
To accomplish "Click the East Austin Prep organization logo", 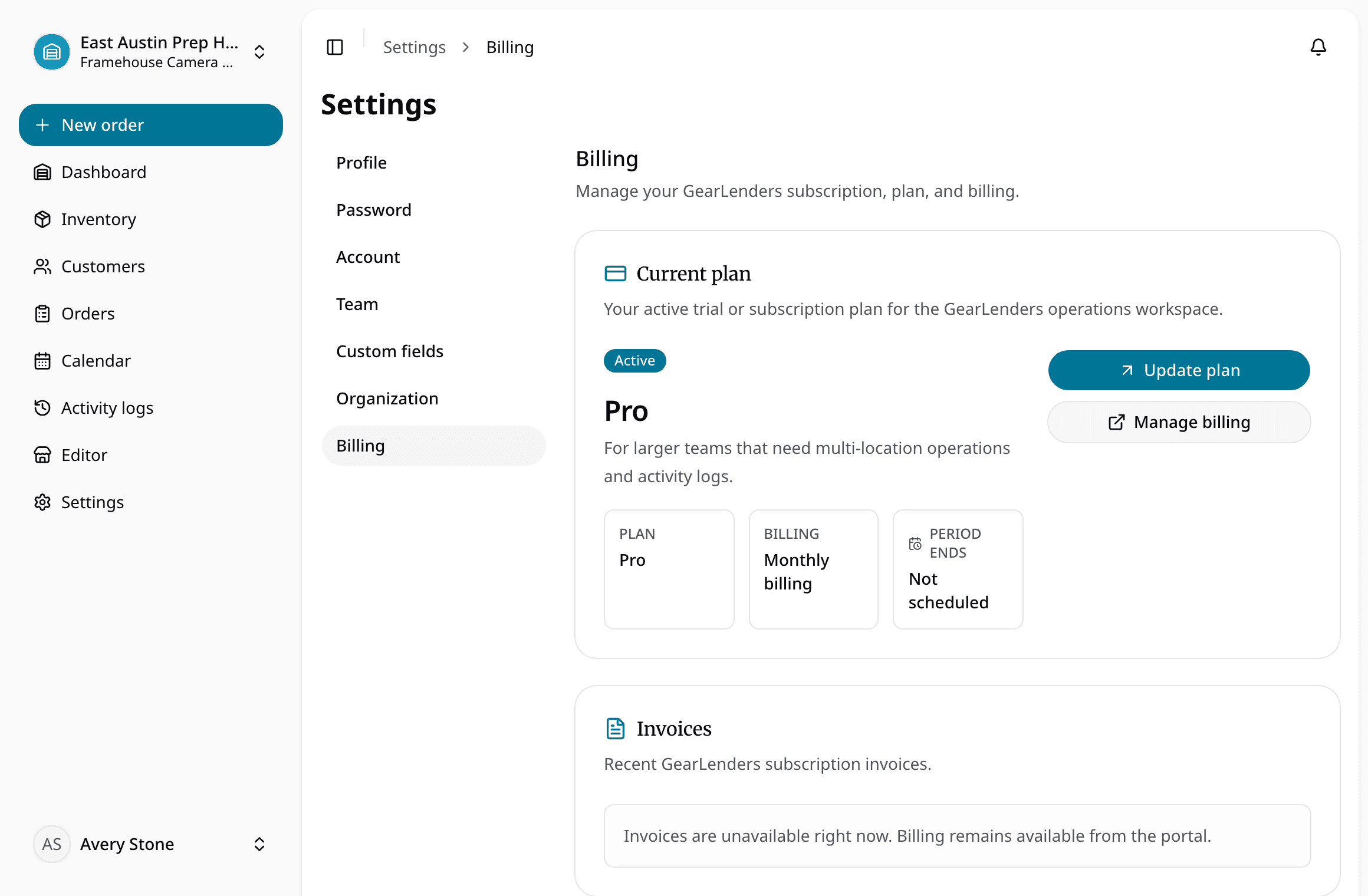I will [x=52, y=52].
